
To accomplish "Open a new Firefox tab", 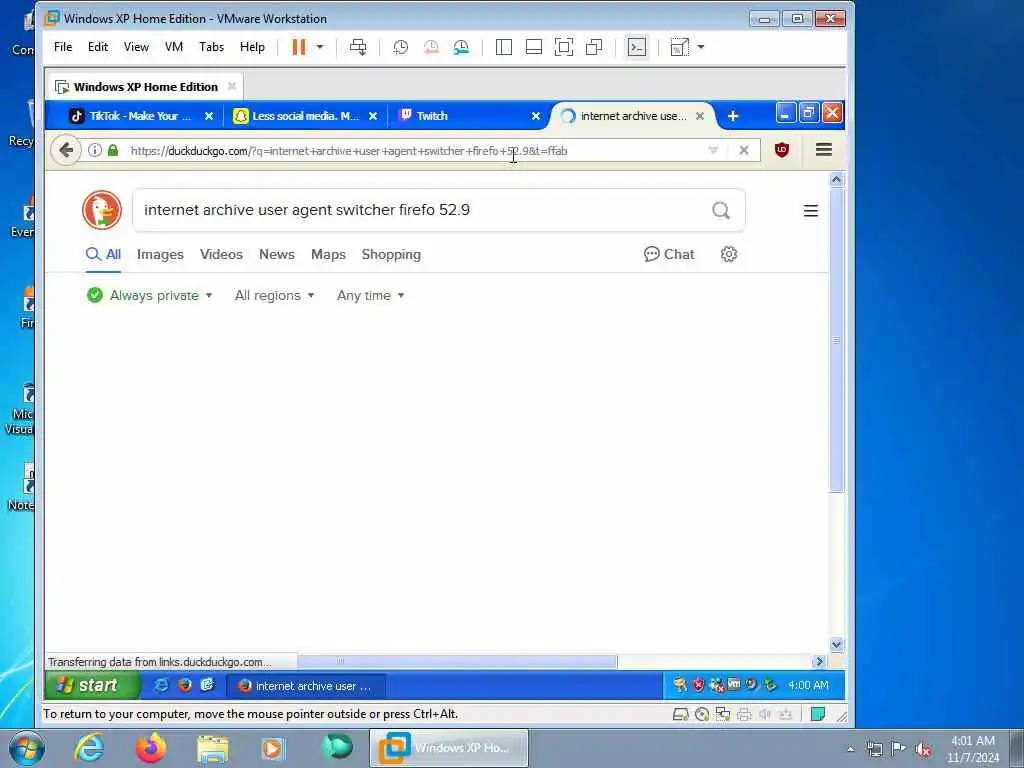I will tap(733, 116).
